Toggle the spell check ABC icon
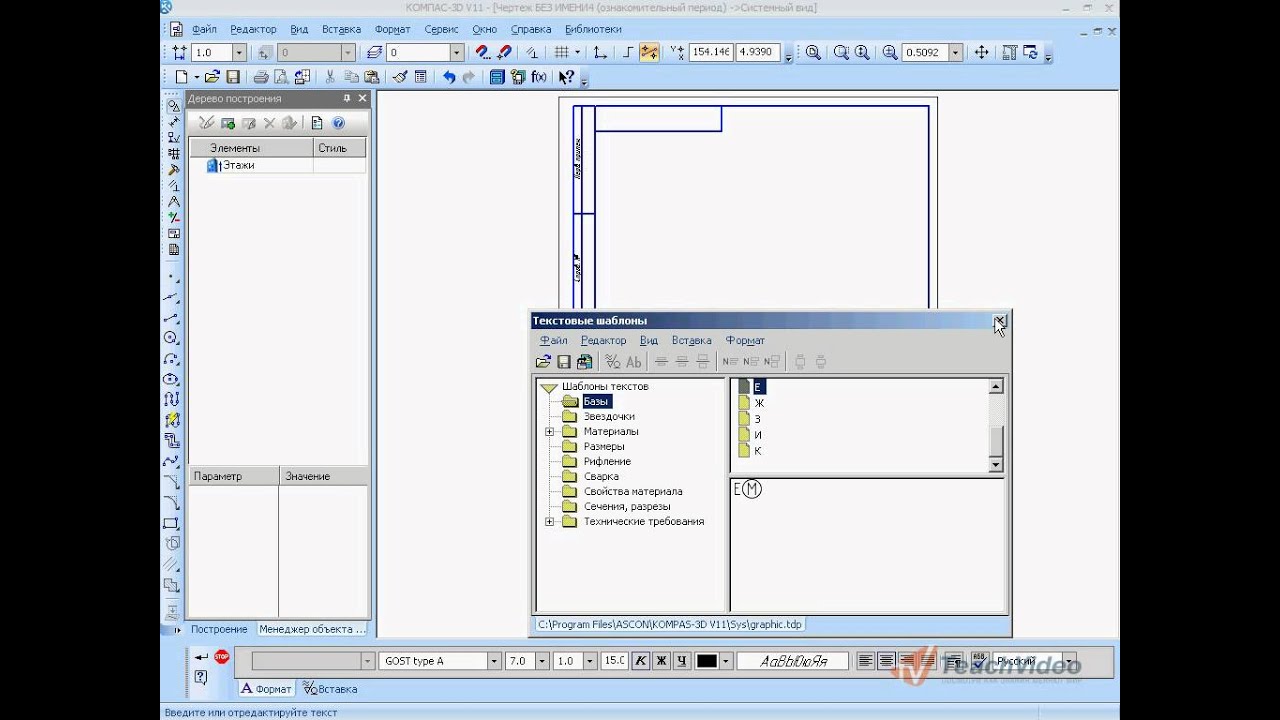1280x720 pixels. [979, 661]
